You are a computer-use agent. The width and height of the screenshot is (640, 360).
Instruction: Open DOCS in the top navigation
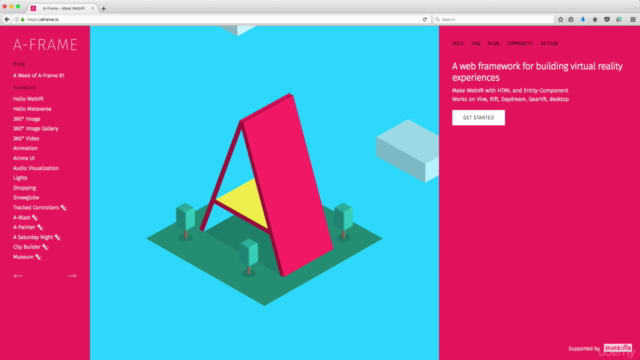(x=458, y=43)
